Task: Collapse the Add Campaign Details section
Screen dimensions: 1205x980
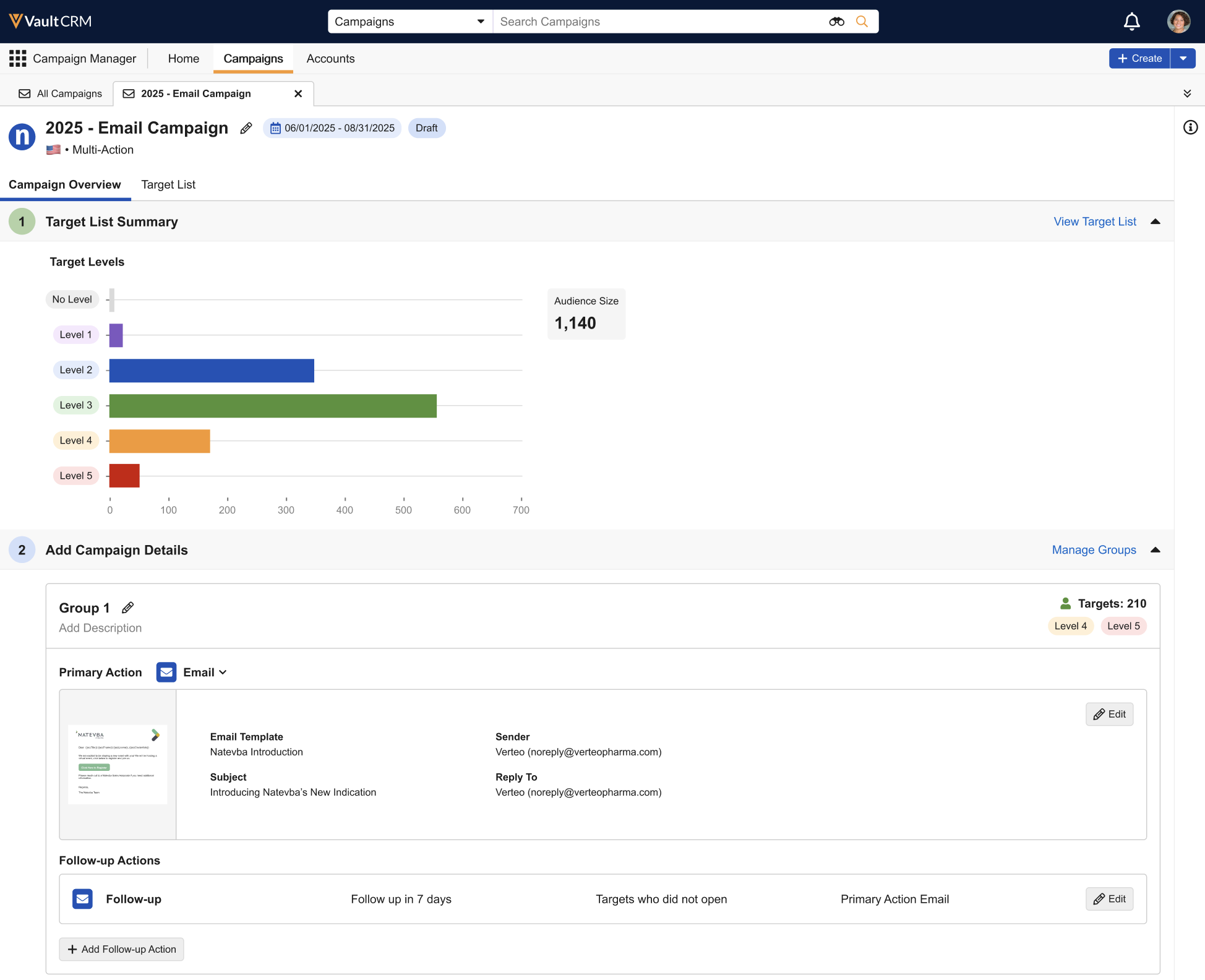Action: coord(1155,550)
